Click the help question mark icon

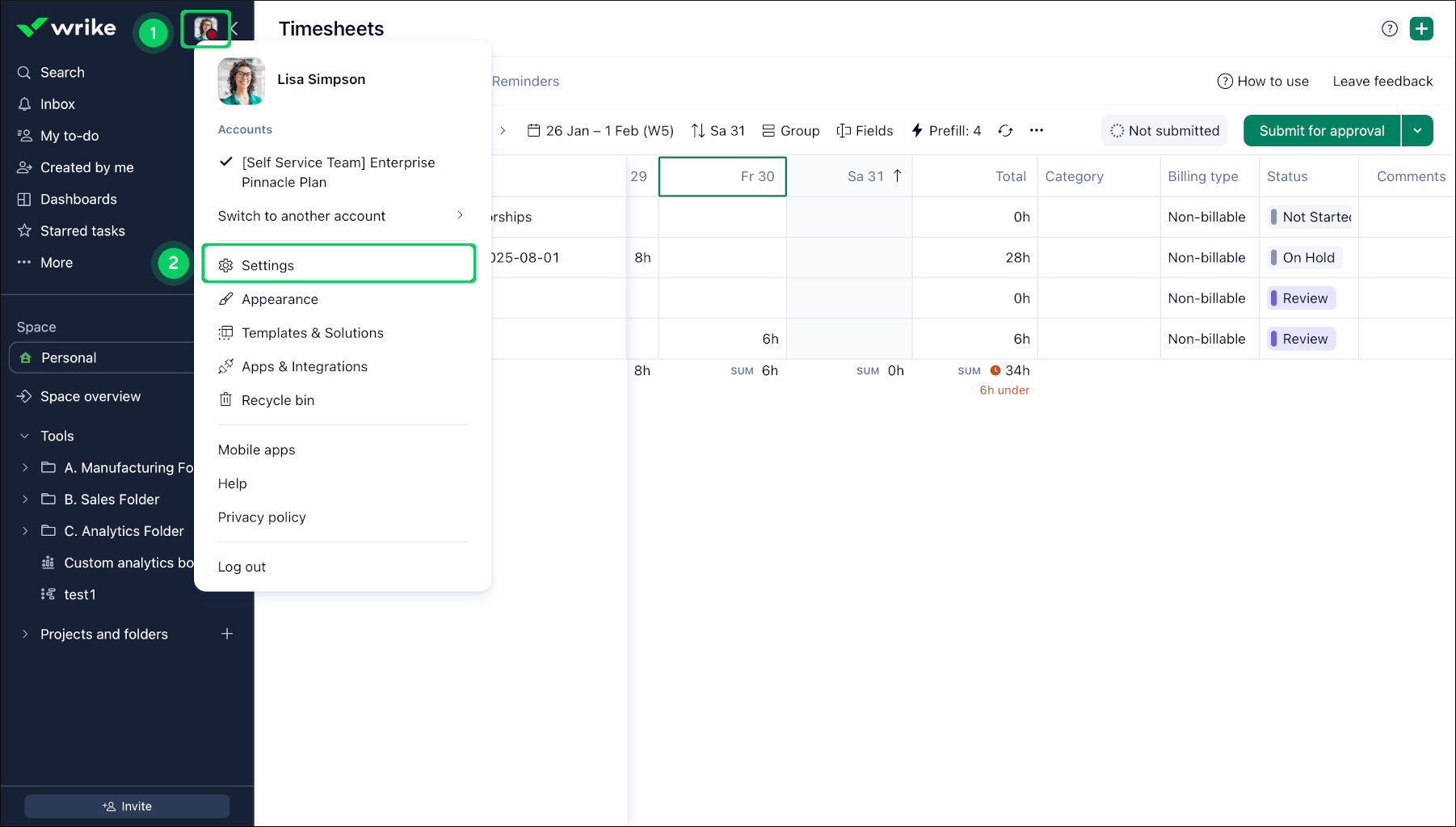coord(1389,29)
